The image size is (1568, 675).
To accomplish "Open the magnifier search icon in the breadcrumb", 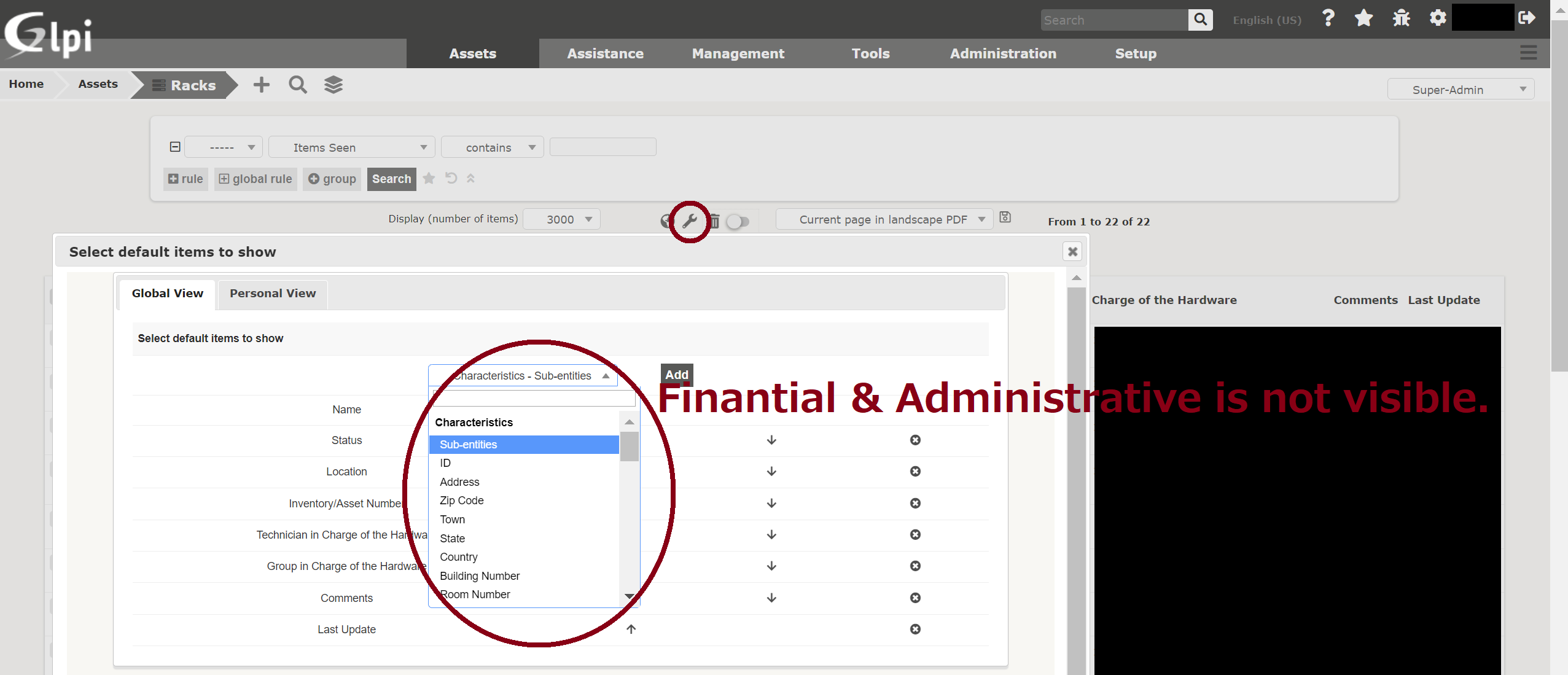I will pyautogui.click(x=297, y=84).
